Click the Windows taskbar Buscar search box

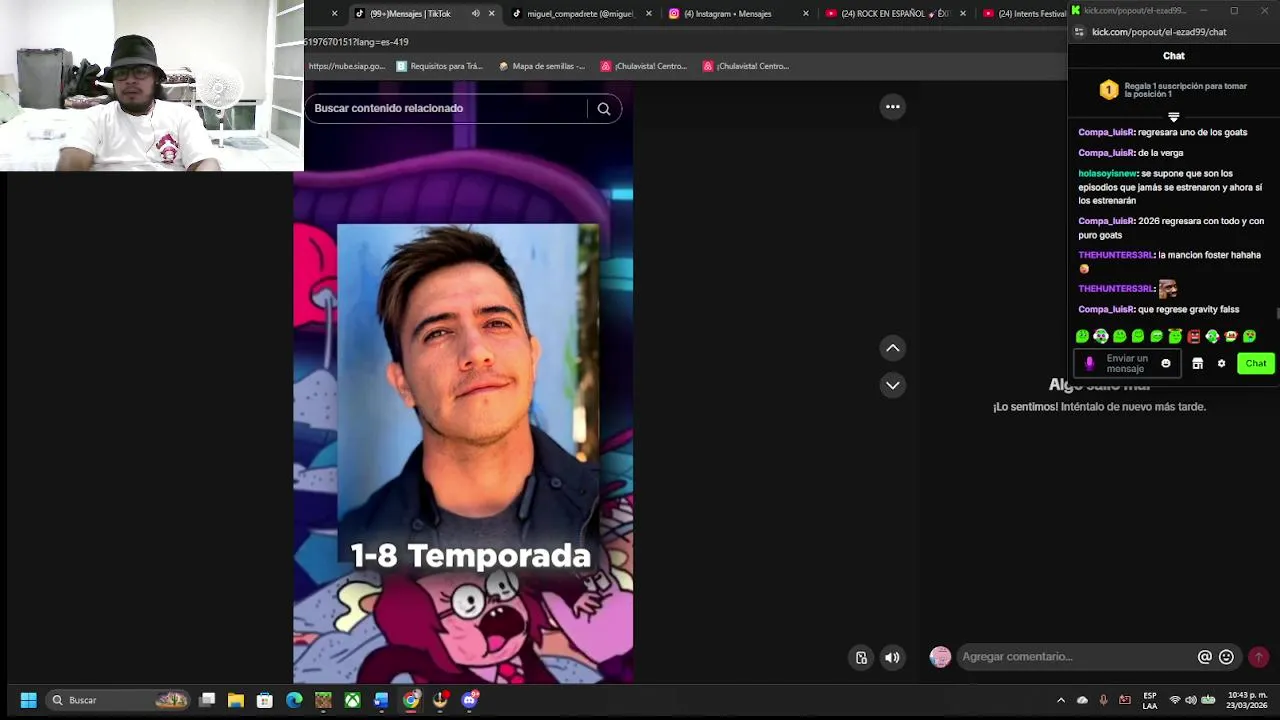pyautogui.click(x=118, y=700)
